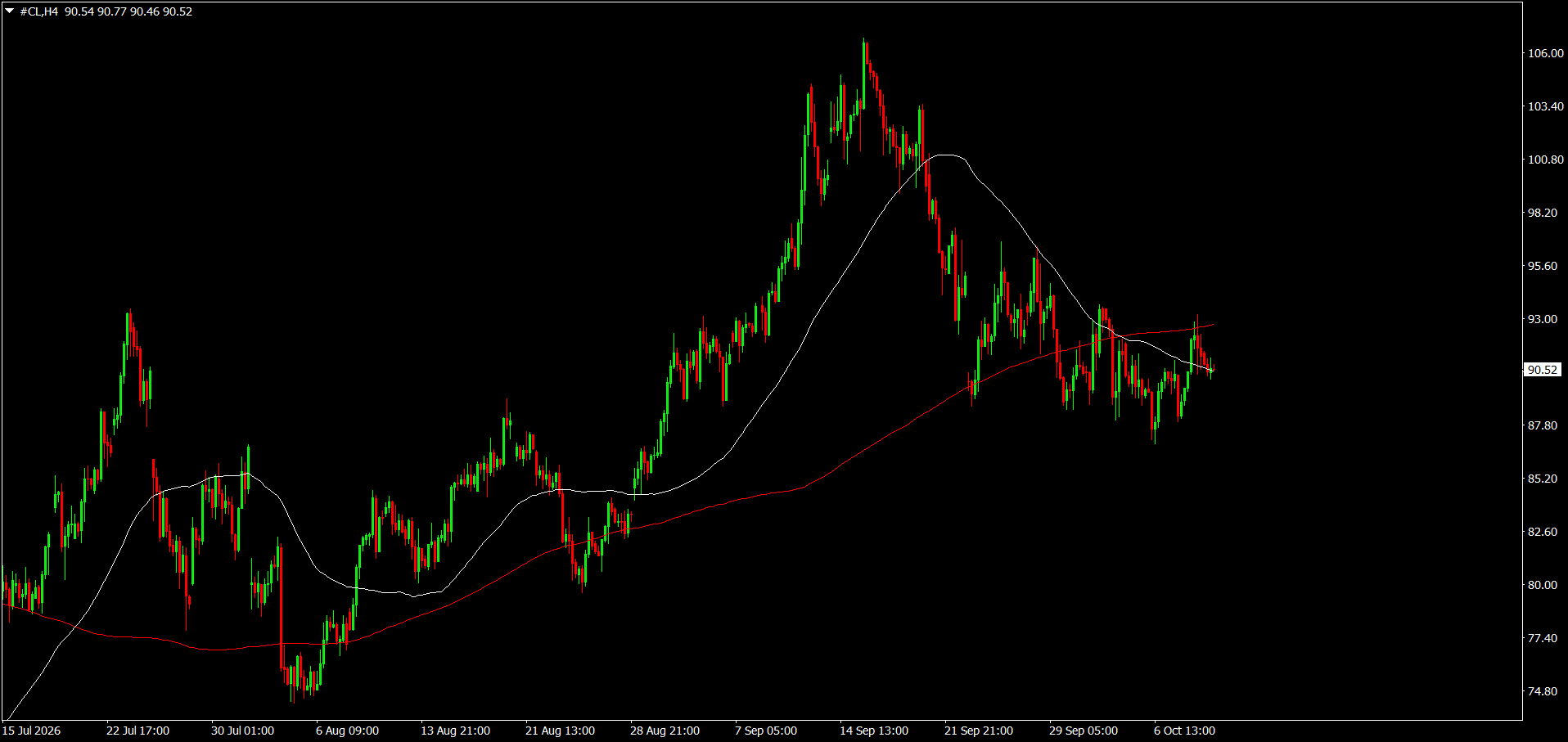The width and height of the screenshot is (1568, 742).
Task: Expand the one-click trading arrow beside #CL,H4
Action: (x=9, y=11)
